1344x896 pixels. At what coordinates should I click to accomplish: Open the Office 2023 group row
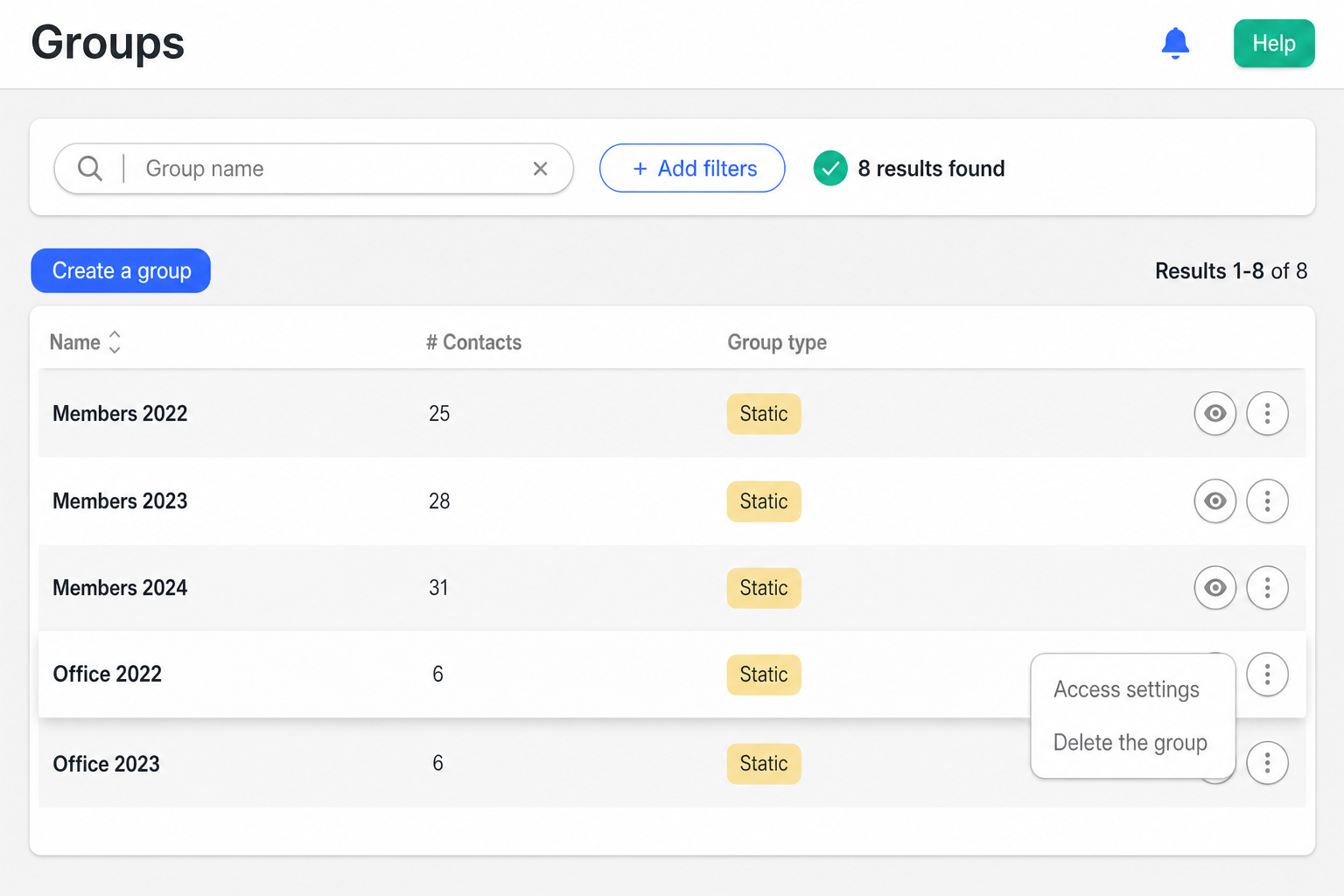point(672,763)
